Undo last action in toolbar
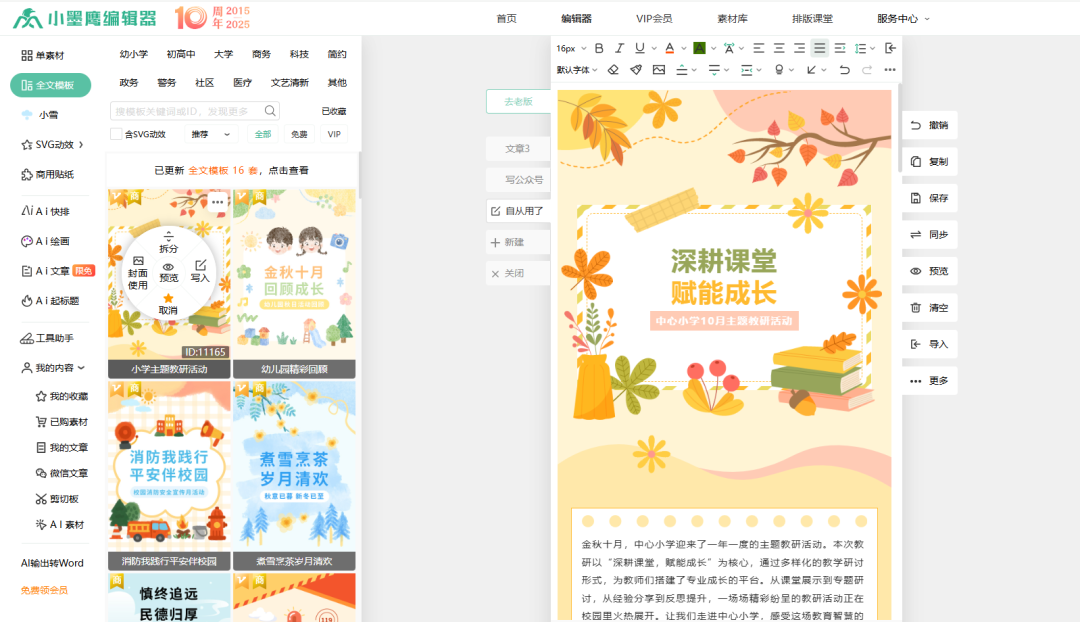1080x622 pixels. coord(845,70)
